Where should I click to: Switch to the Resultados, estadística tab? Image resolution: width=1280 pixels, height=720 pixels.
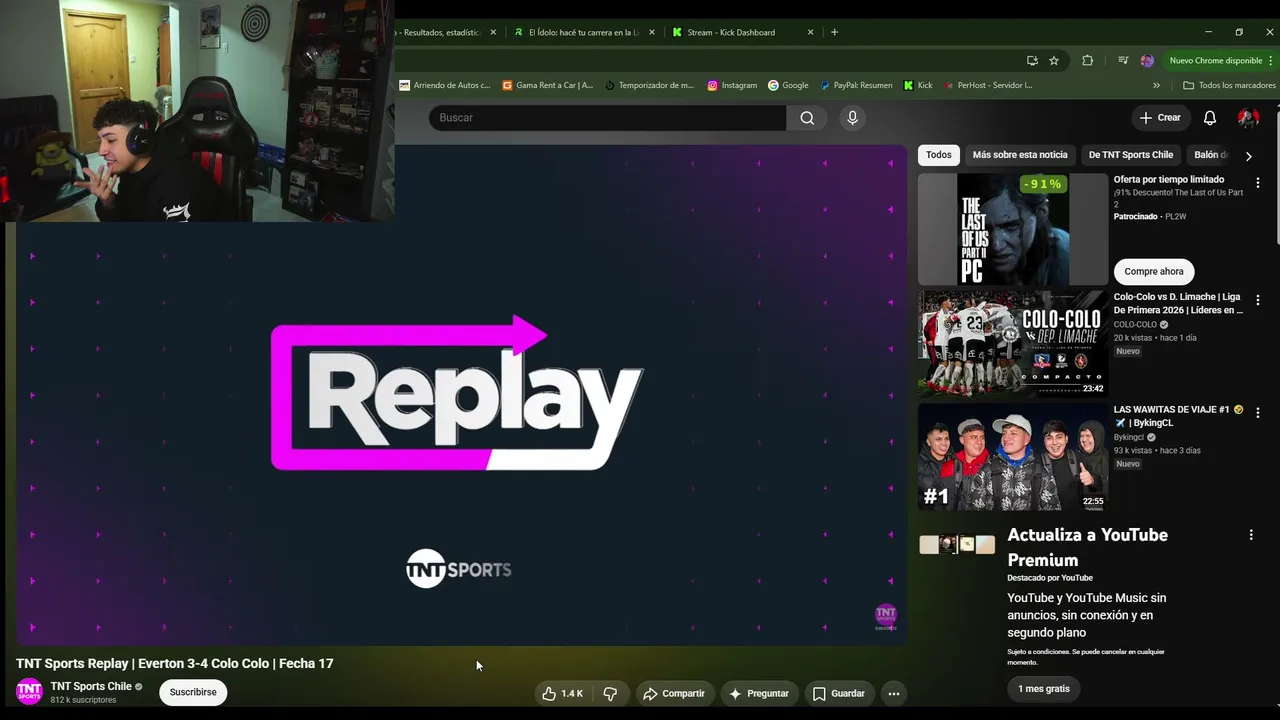tap(442, 32)
